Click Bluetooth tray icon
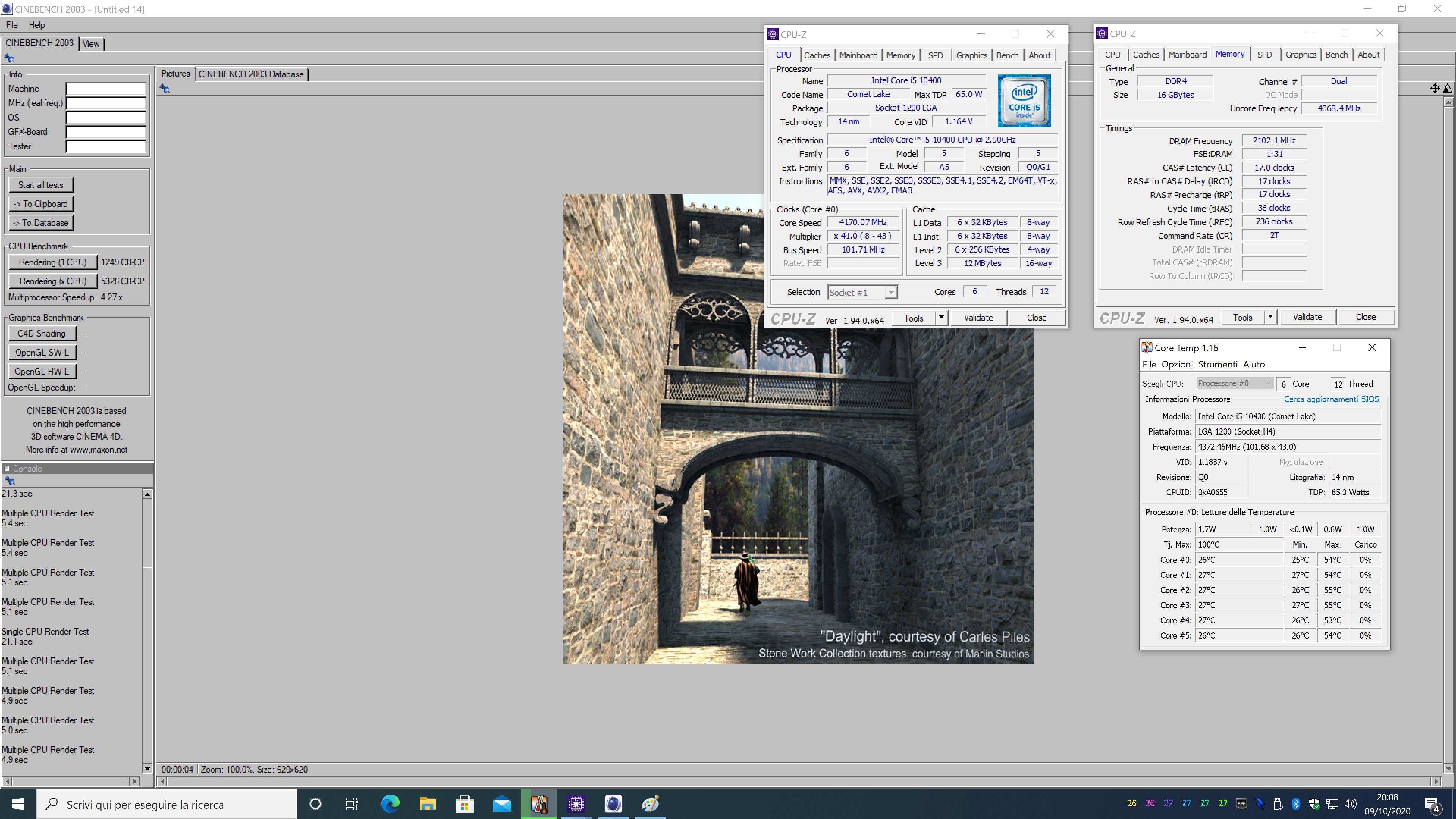The height and width of the screenshot is (819, 1456). tap(1296, 803)
